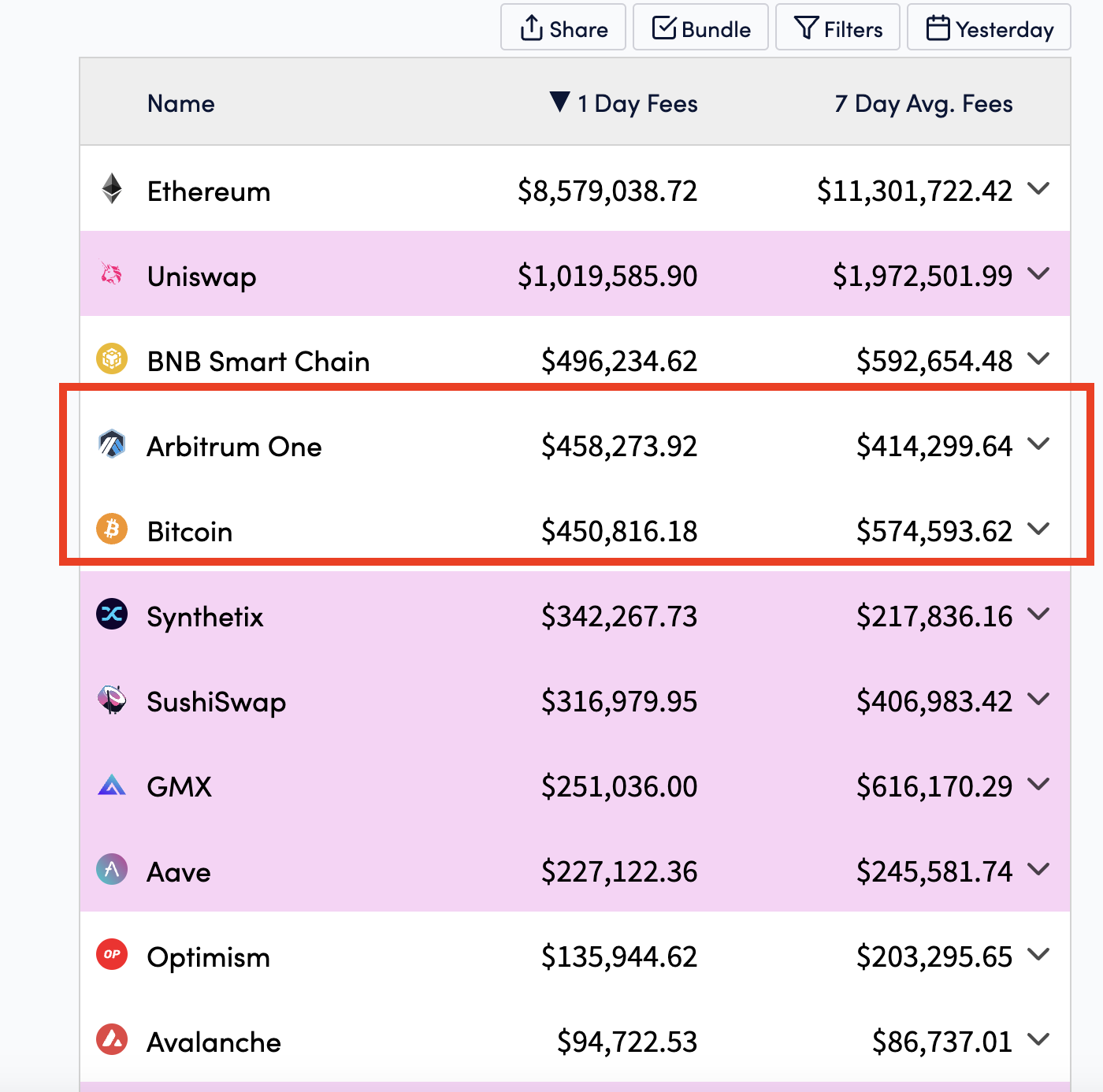This screenshot has height=1092, width=1103.
Task: Select Optimism's $135,944.62 fee value
Action: (x=619, y=957)
